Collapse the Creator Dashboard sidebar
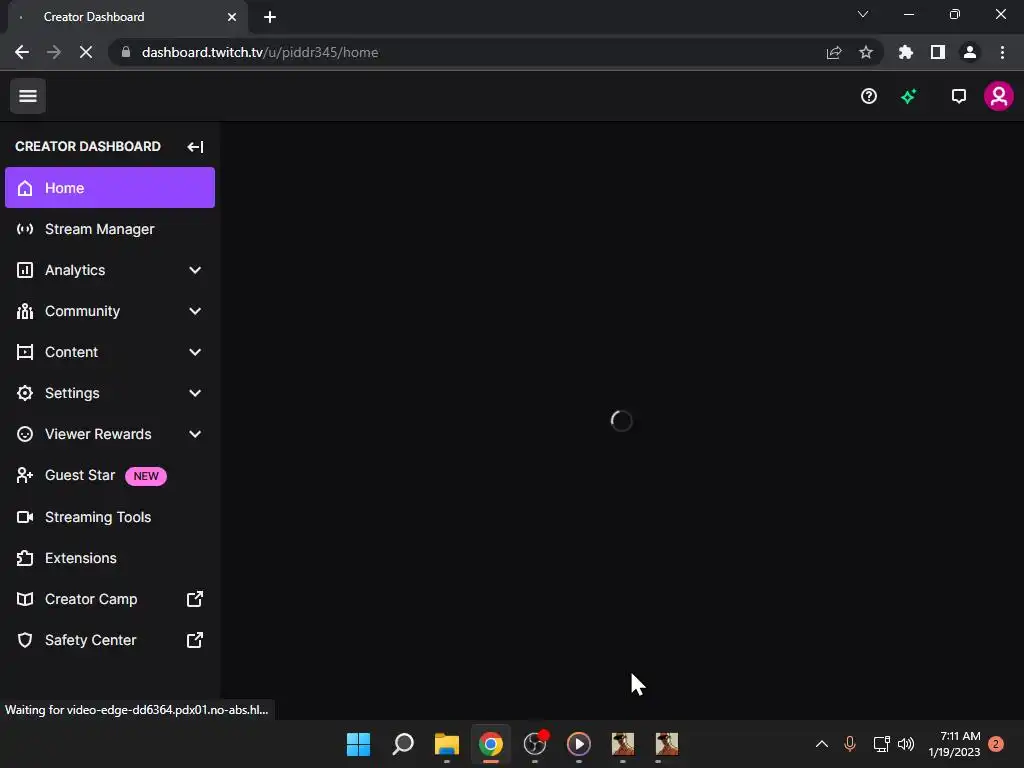1024x768 pixels. 195,146
